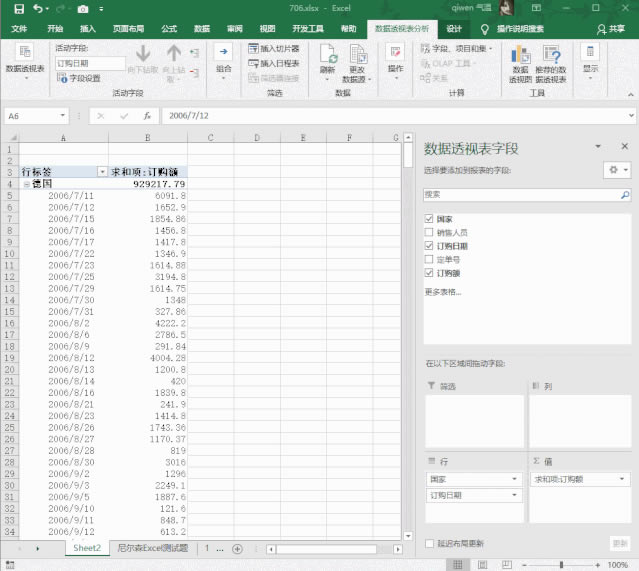Open the 文件 menu tab
Viewport: 639px width, 571px height.
click(19, 29)
